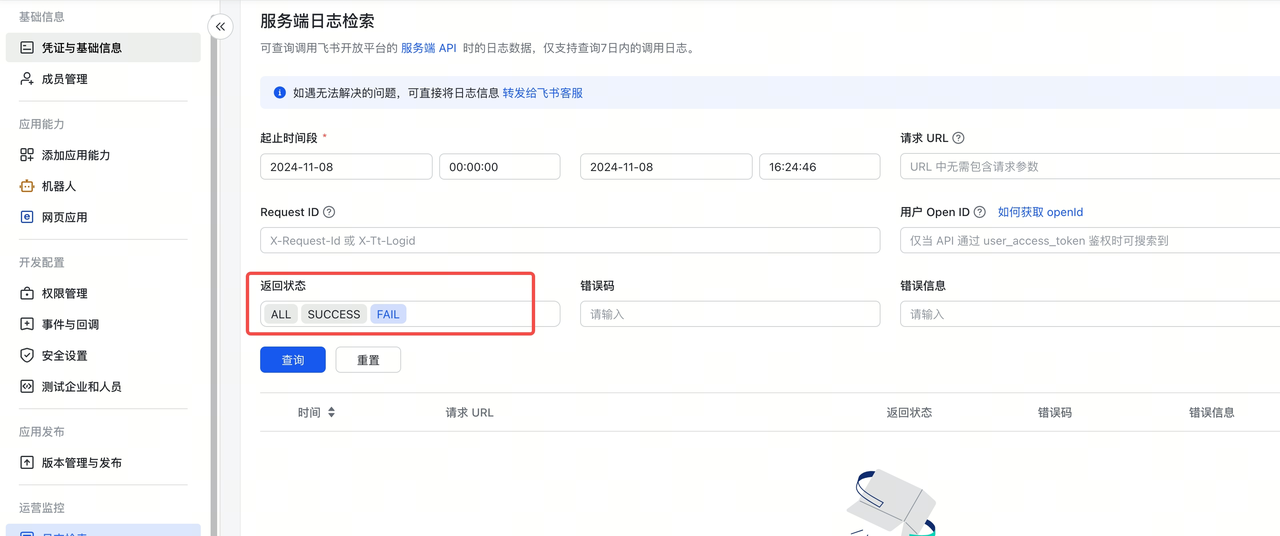Screen dimensions: 1280x536
Task: Go to 版本管理与发布 in the sidebar
Action: (82, 463)
